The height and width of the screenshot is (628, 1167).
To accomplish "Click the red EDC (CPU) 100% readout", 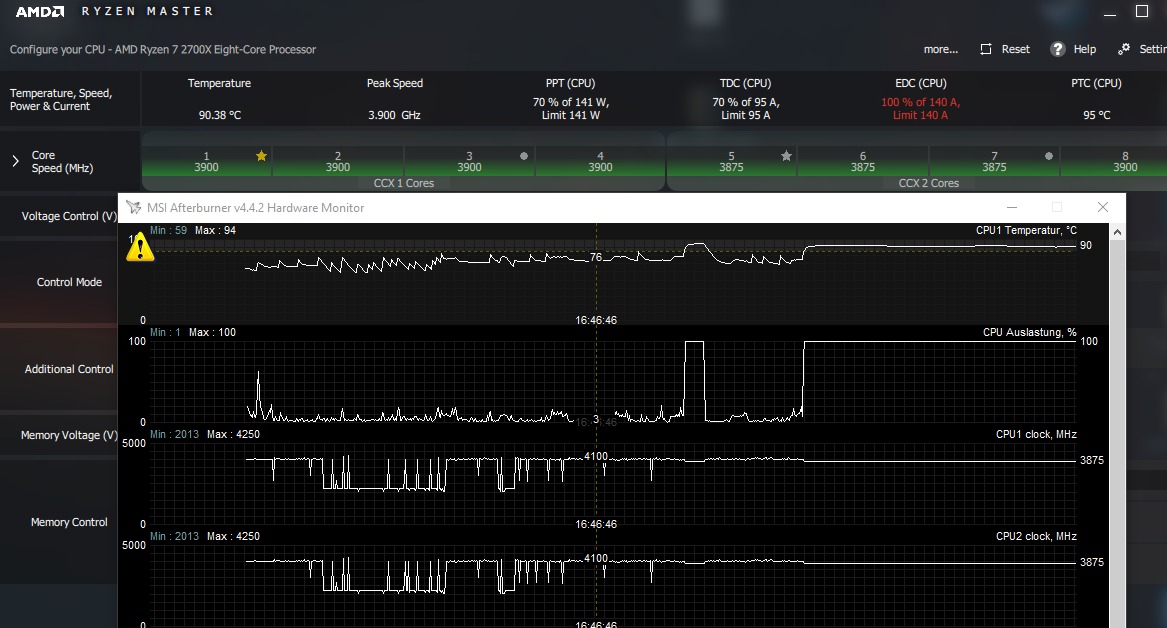I will point(921,109).
